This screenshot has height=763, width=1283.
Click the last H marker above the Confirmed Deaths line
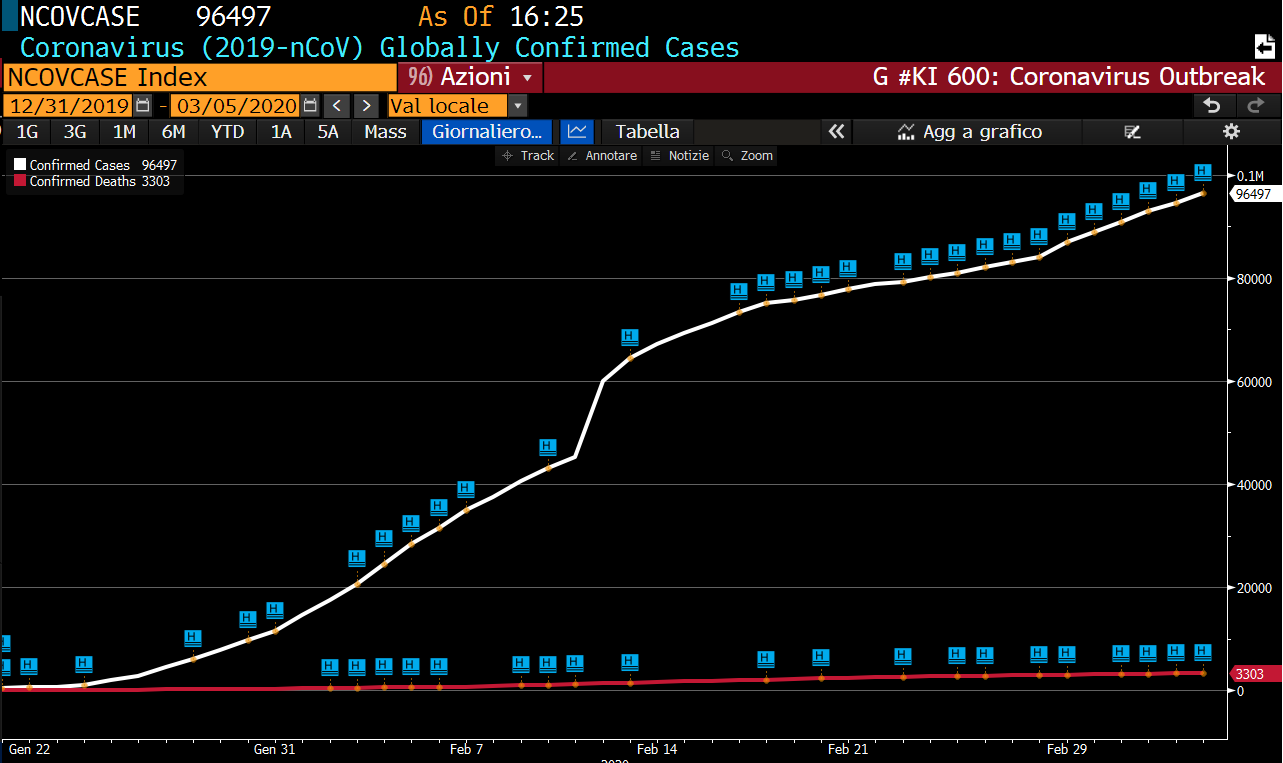(x=1203, y=653)
